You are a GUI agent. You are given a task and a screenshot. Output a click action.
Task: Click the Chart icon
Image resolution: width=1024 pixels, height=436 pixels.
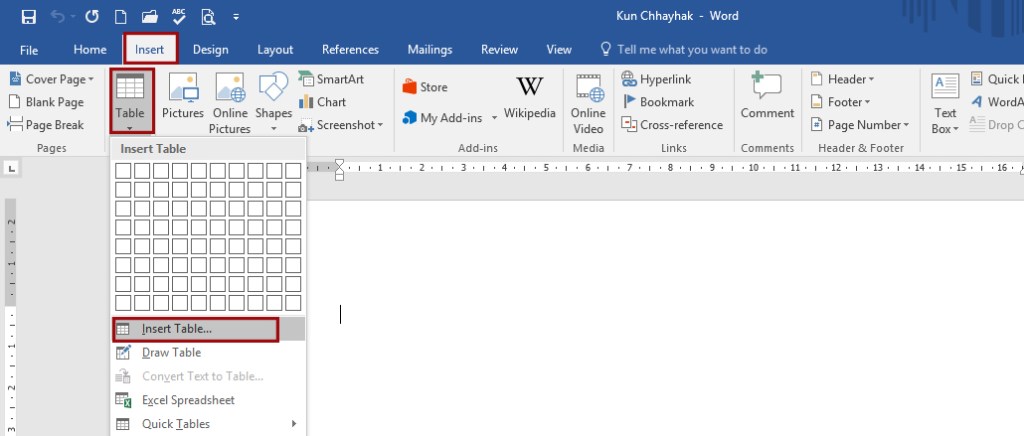coord(322,102)
